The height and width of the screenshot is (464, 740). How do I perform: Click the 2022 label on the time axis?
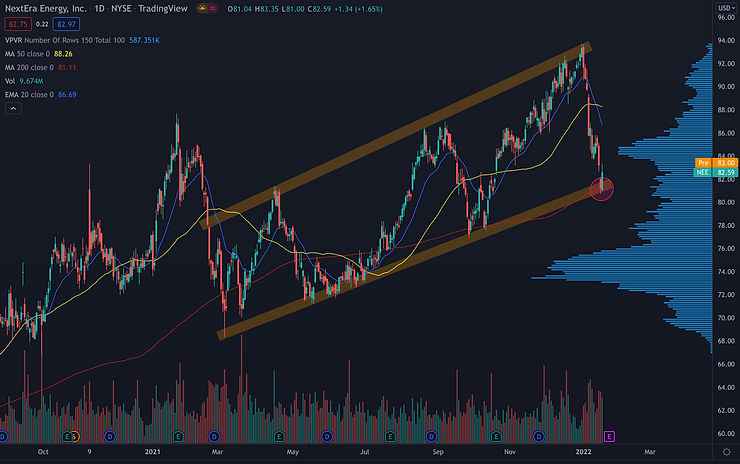point(583,452)
